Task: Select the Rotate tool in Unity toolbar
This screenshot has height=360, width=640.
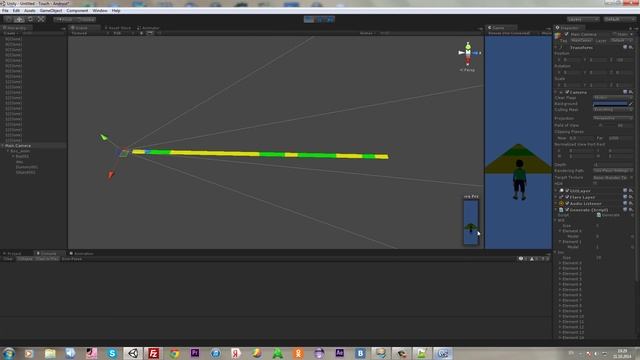Action: (30, 19)
